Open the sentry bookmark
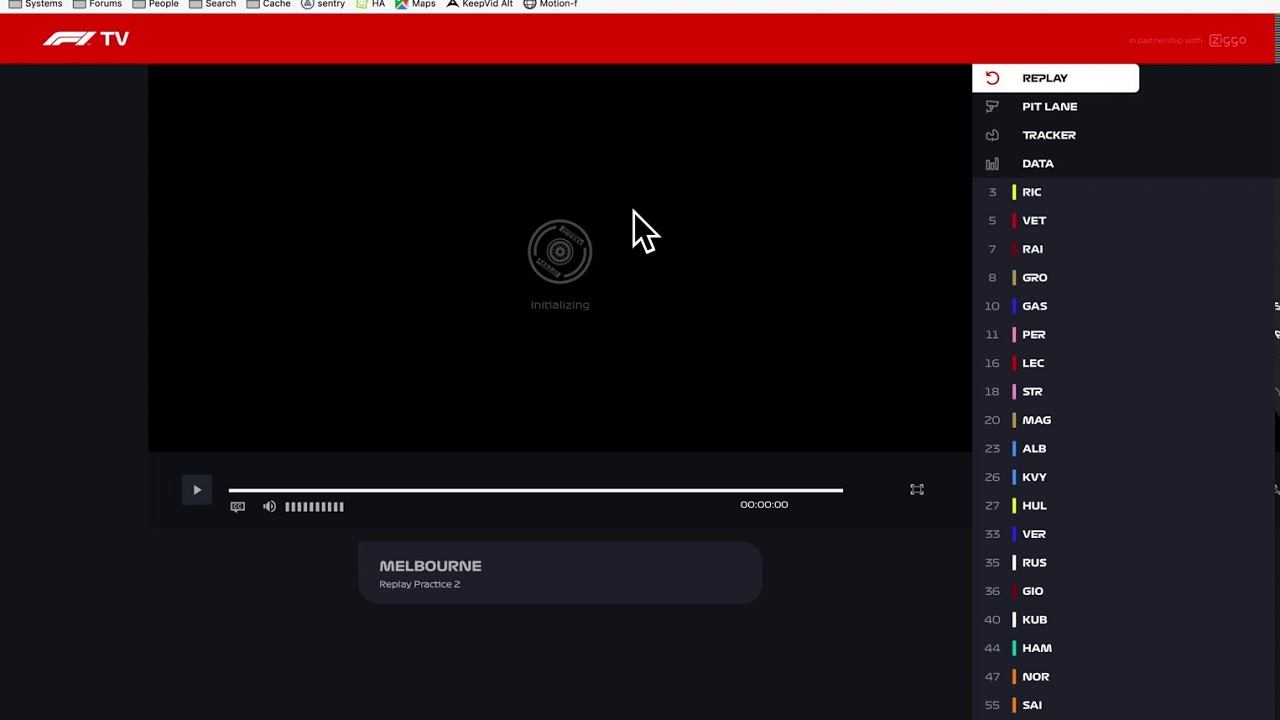The image size is (1280, 720). pos(323,4)
